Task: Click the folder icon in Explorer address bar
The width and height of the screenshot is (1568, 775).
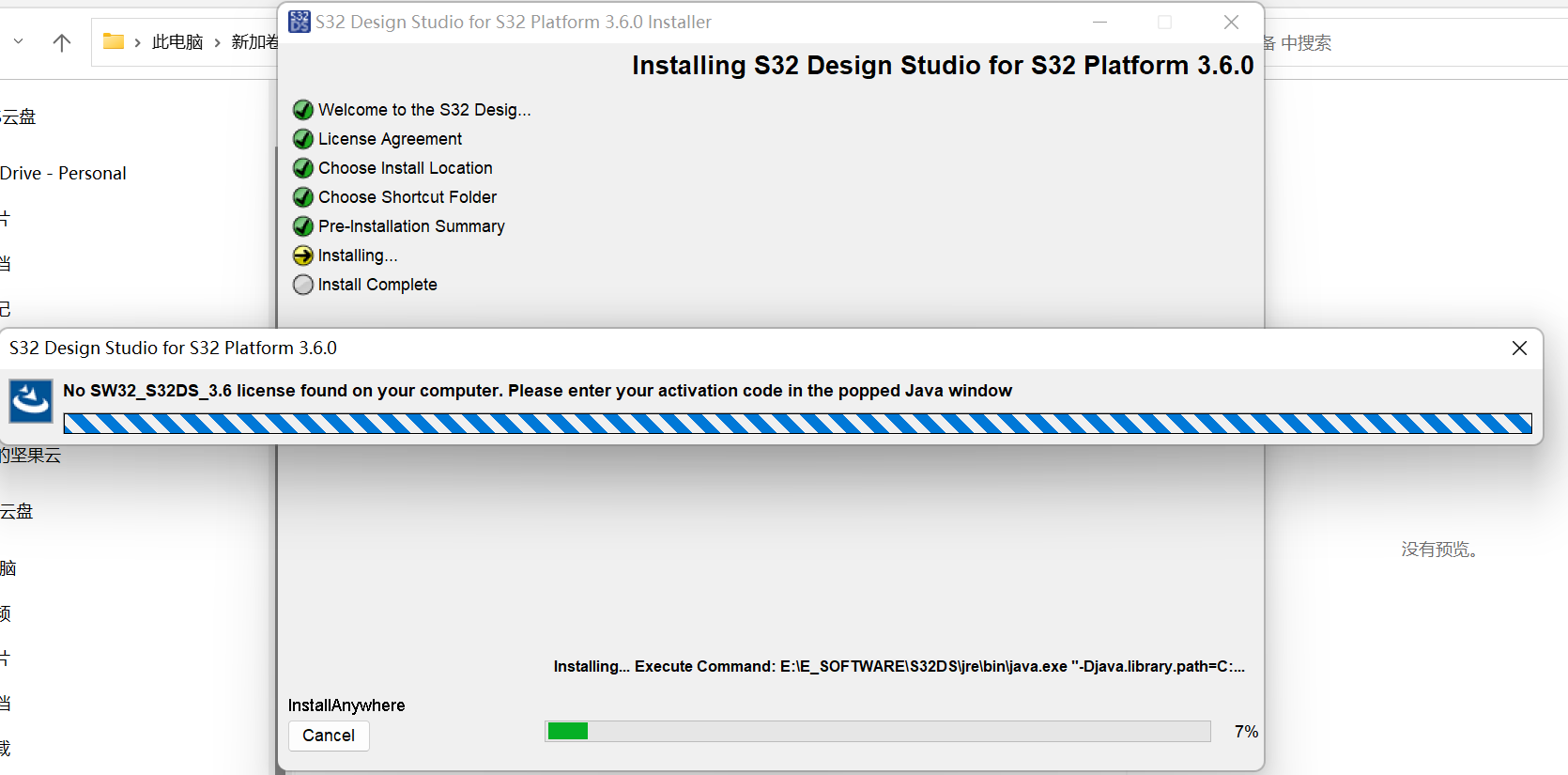Action: click(x=114, y=41)
